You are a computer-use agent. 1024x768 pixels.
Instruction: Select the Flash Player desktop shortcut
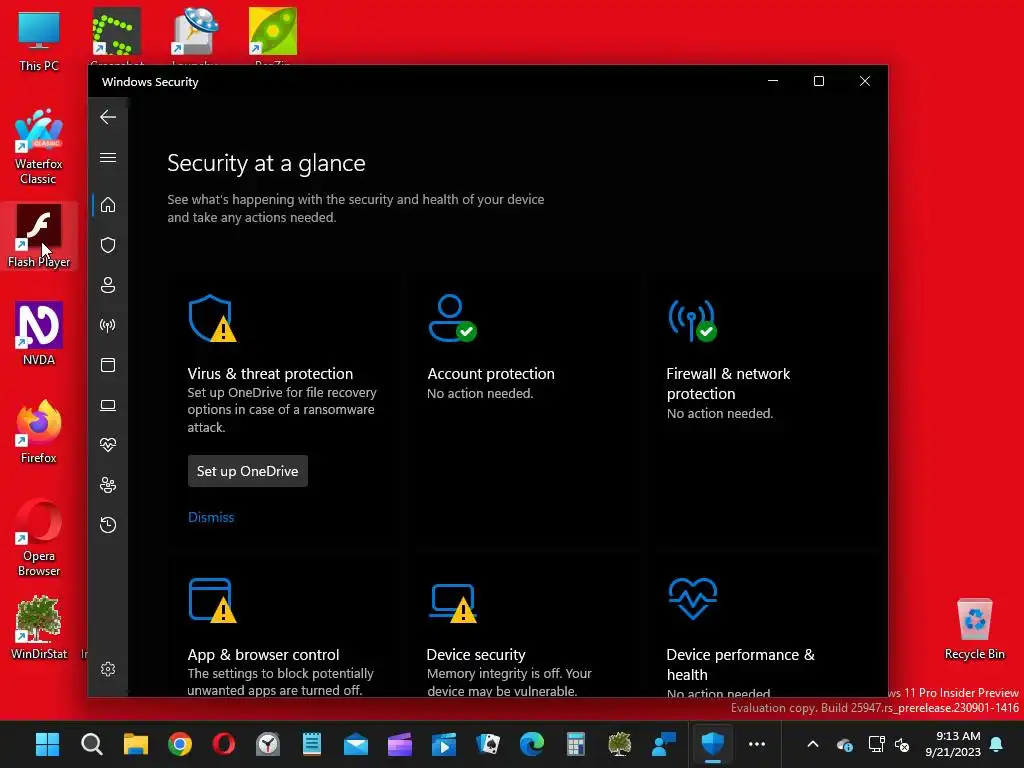(39, 236)
